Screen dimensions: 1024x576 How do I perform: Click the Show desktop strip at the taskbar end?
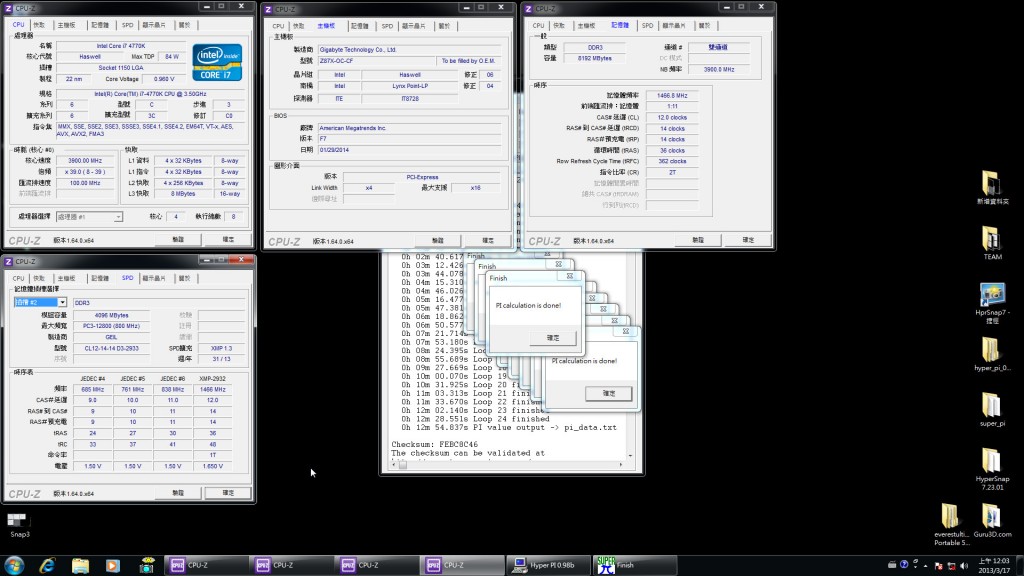click(1019, 566)
